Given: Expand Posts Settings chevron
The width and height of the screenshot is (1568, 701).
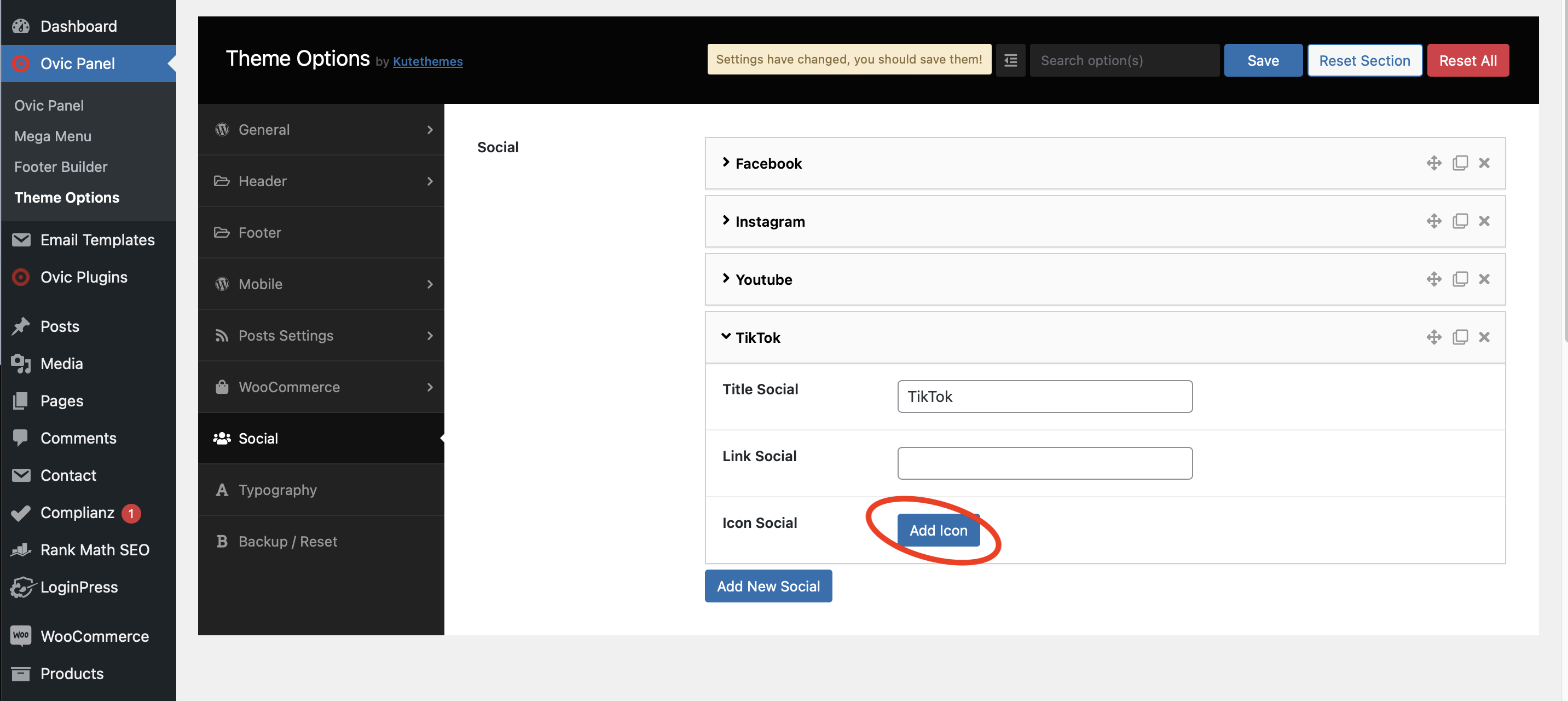Looking at the screenshot, I should [x=430, y=336].
